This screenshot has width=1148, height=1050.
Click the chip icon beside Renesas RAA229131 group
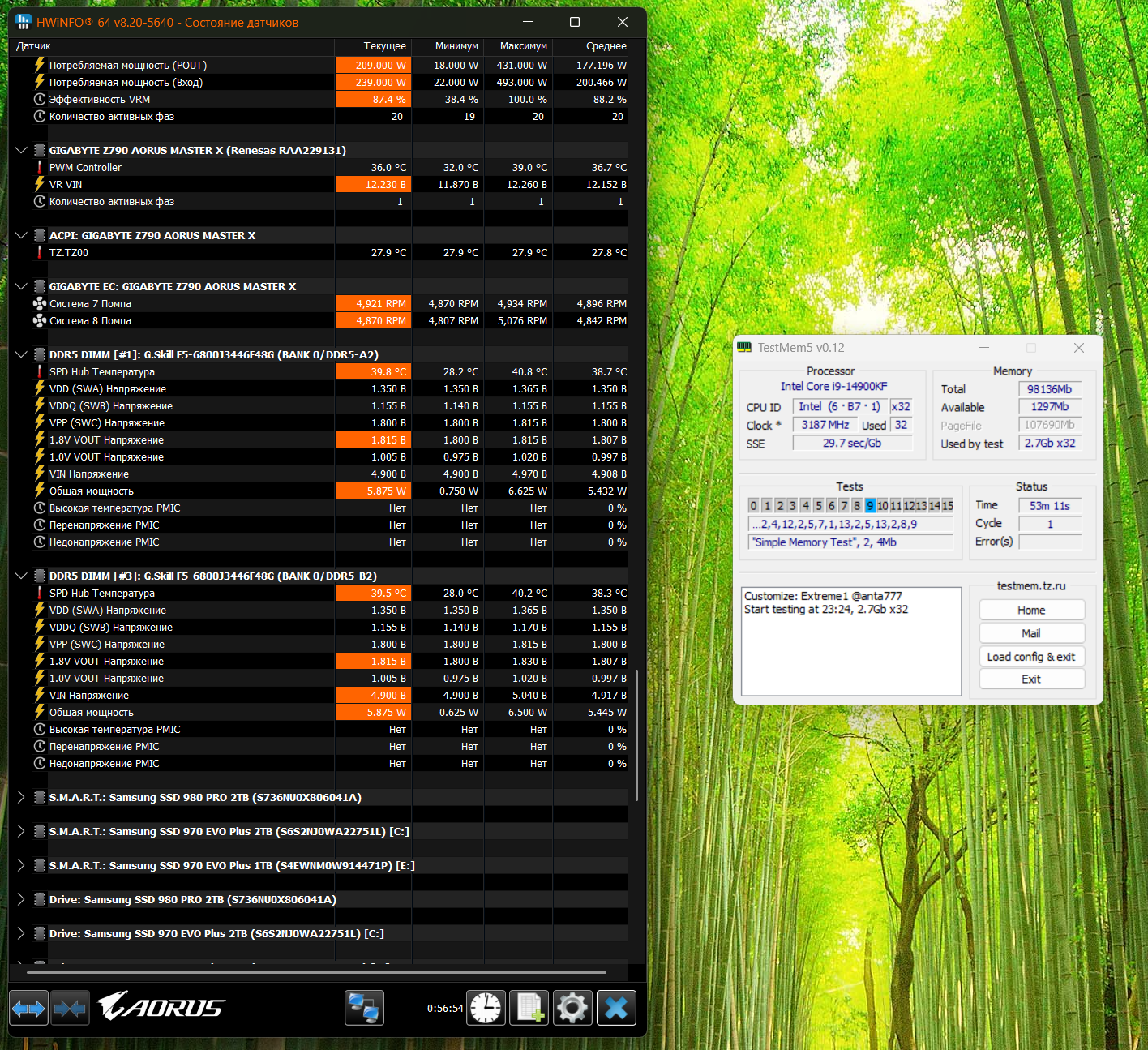point(39,150)
